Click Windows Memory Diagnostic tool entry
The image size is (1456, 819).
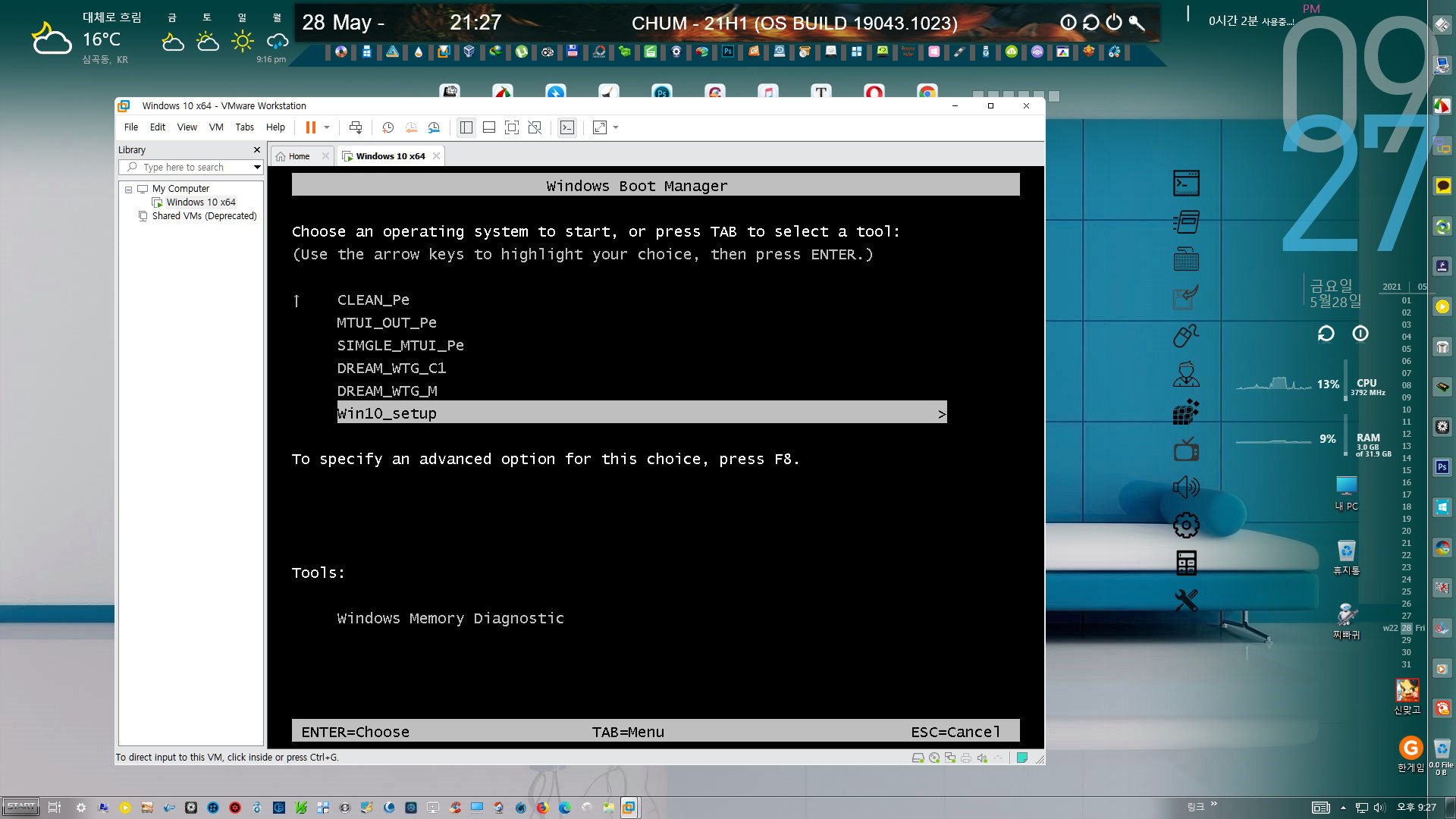click(x=450, y=619)
